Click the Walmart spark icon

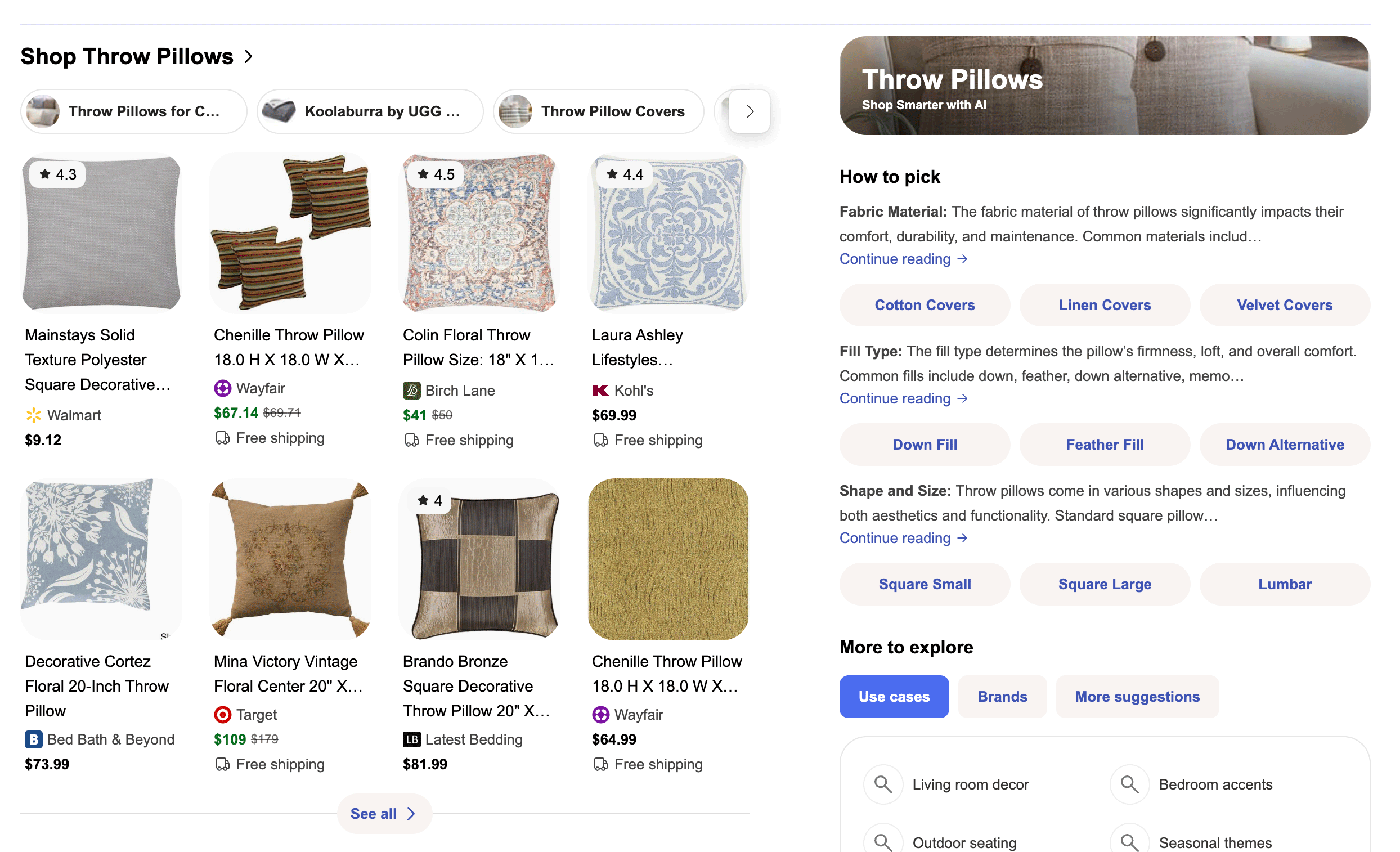click(x=34, y=415)
